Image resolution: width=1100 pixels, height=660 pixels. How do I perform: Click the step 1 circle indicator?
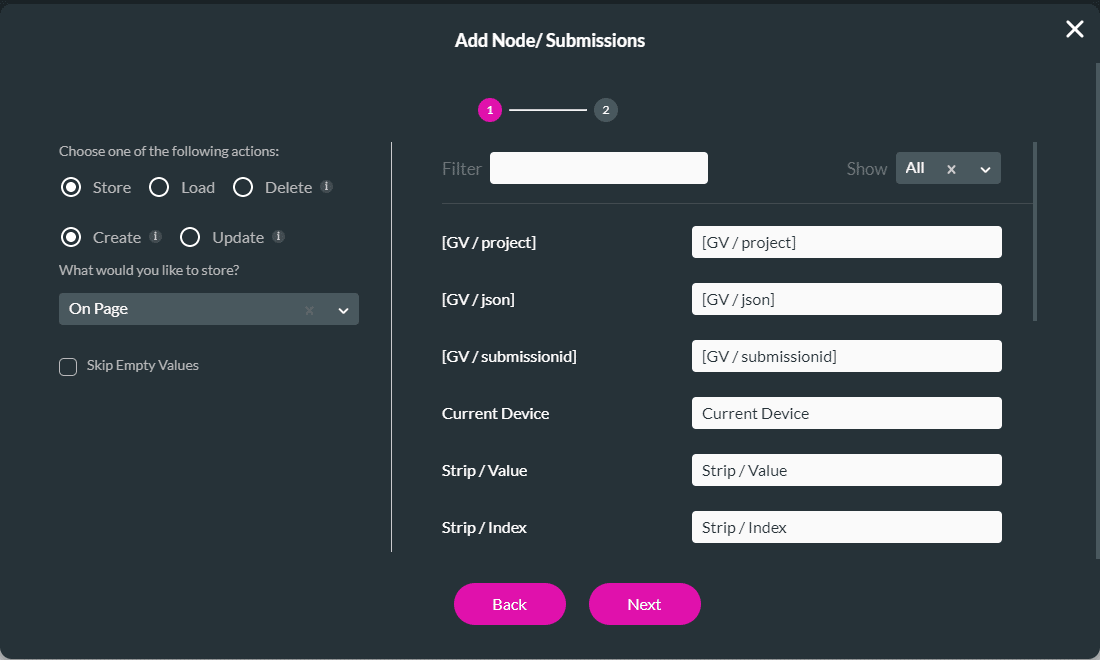pyautogui.click(x=490, y=110)
